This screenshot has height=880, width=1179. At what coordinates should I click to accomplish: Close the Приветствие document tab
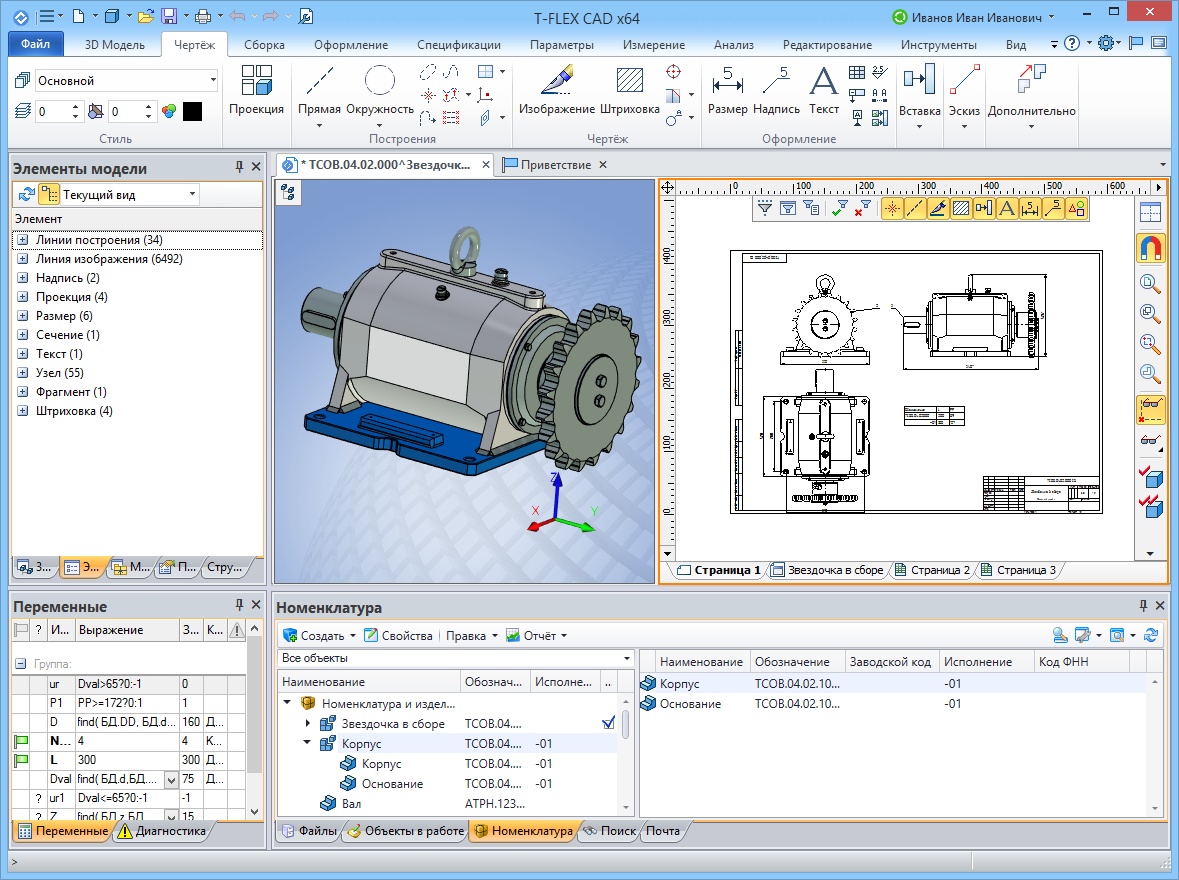tap(603, 165)
